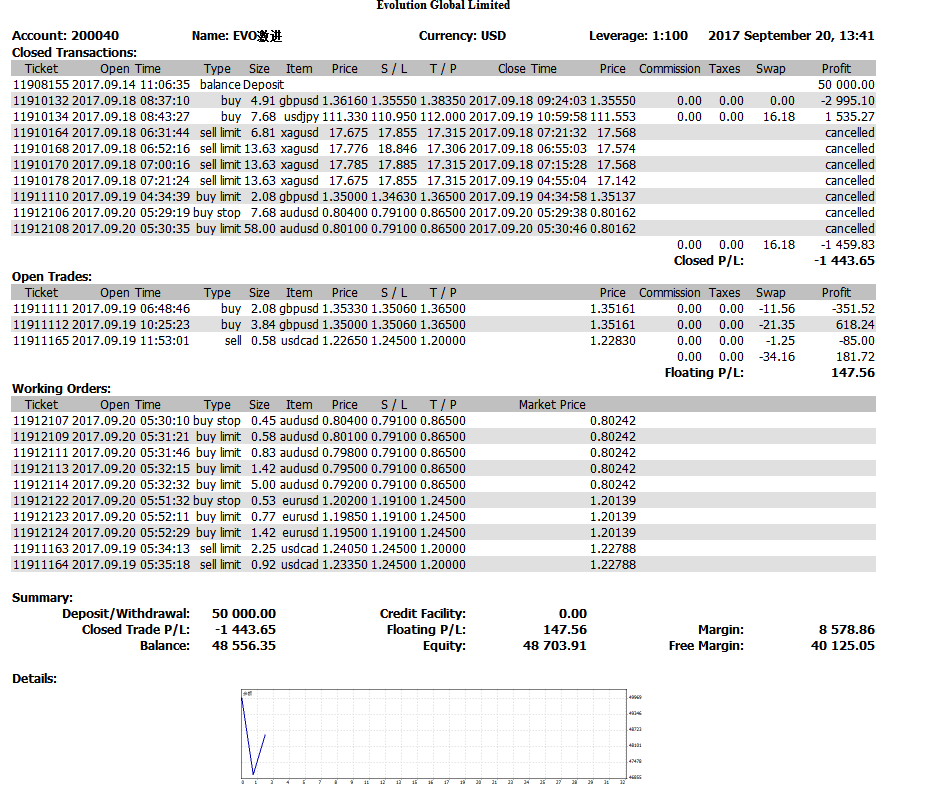This screenshot has height=788, width=935.
Task: Click the 1 535.27 profit value
Action: pyautogui.click(x=850, y=117)
